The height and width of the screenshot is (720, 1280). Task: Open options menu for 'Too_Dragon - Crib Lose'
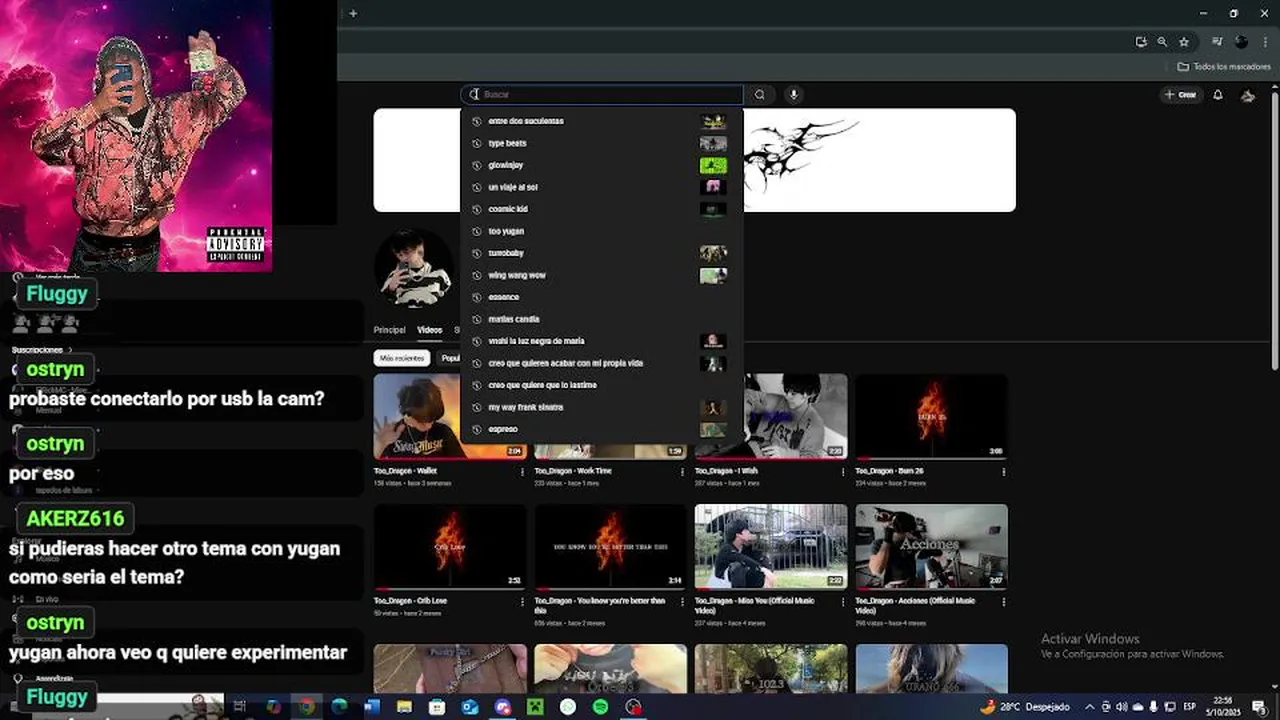[522, 602]
